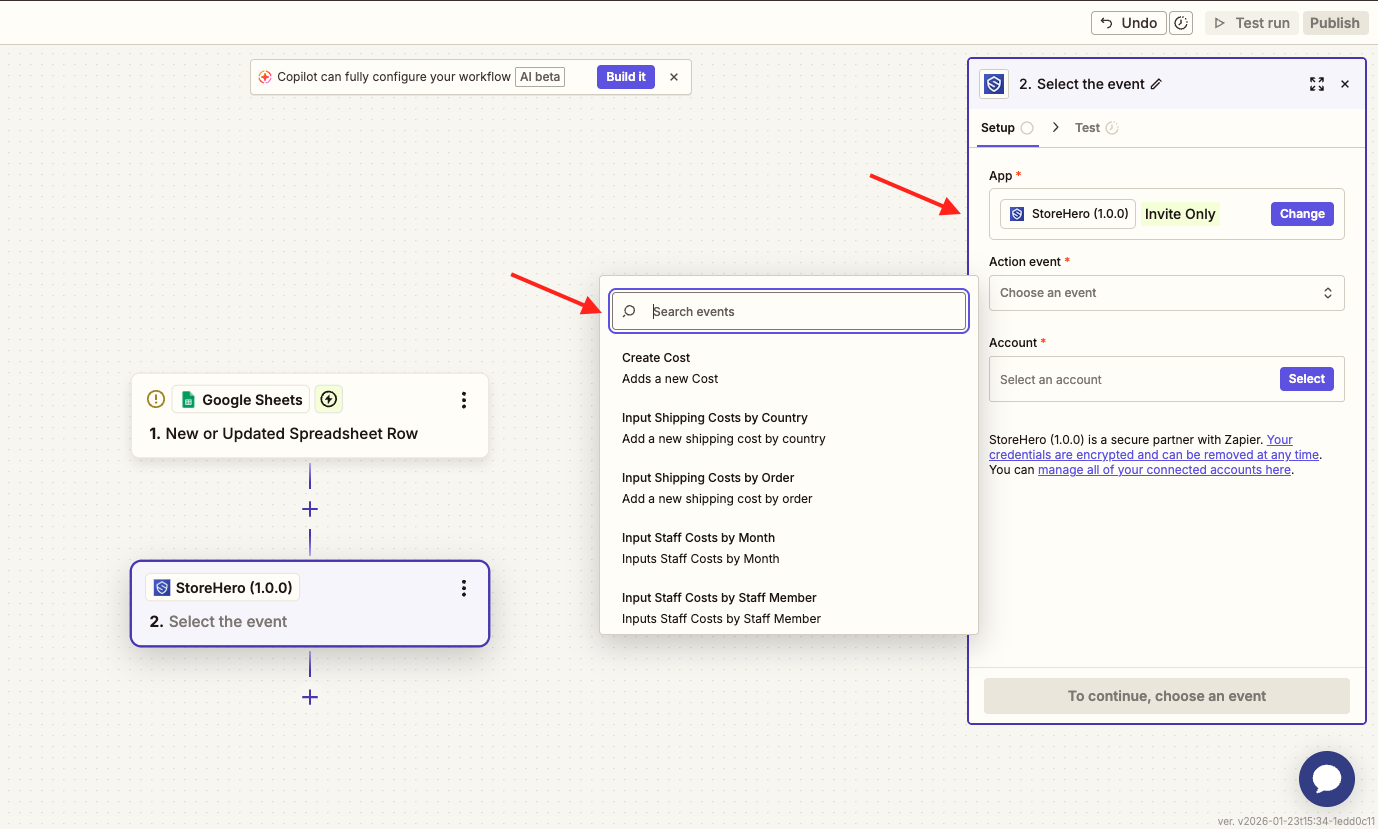
Task: Click the up-down arrows in Action event field
Action: [1328, 293]
